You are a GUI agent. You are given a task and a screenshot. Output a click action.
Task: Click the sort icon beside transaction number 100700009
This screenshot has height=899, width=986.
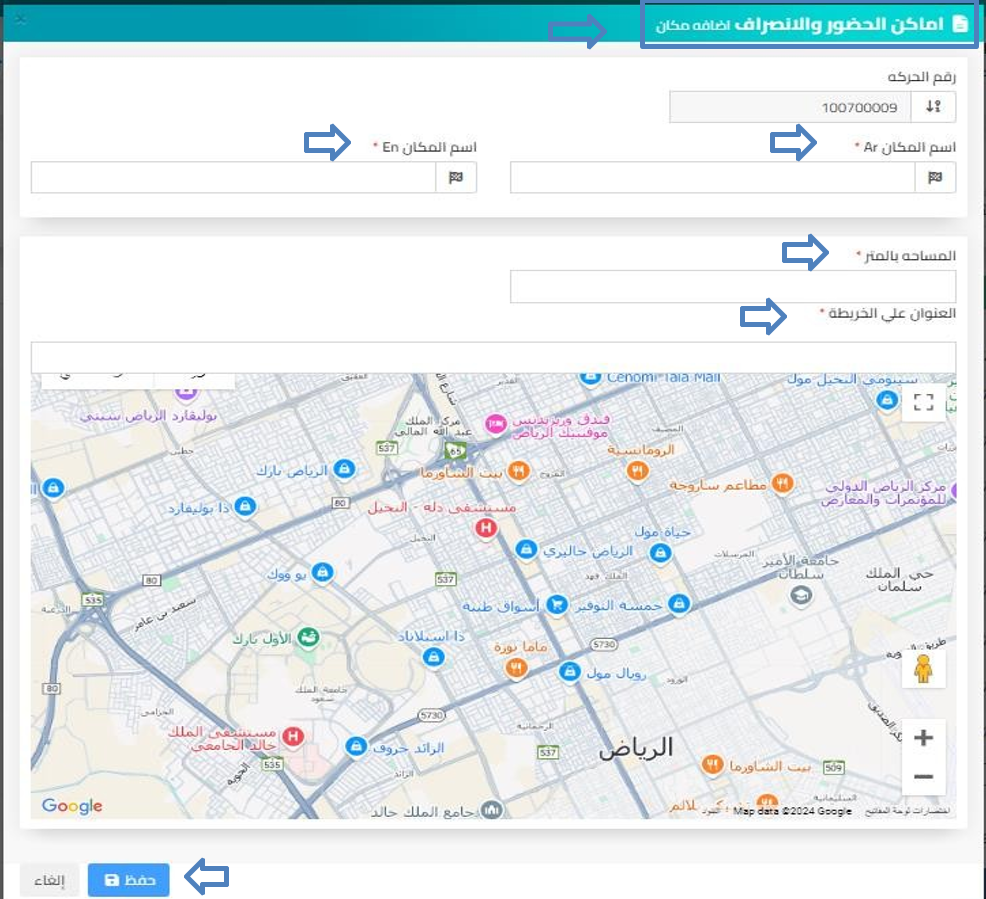(933, 107)
